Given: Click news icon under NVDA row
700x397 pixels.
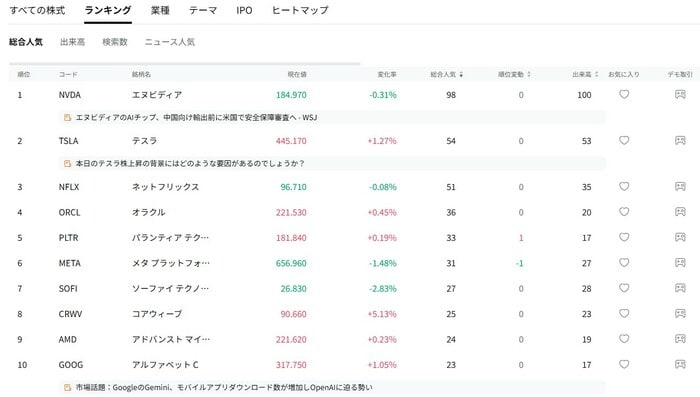Looking at the screenshot, I should (x=67, y=117).
